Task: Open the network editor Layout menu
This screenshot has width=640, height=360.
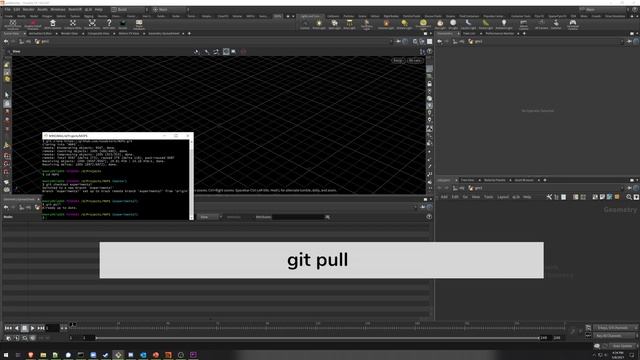Action: pos(503,197)
